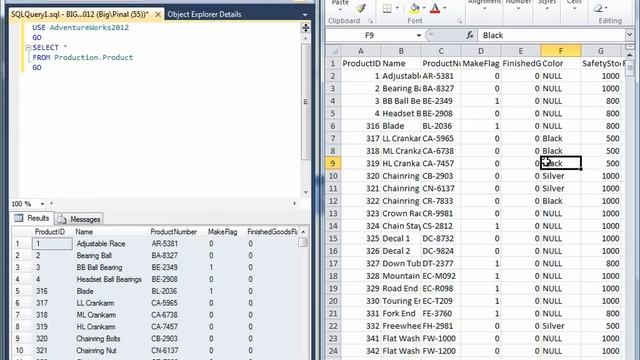Image resolution: width=640 pixels, height=360 pixels.
Task: Expand the Excel formula bar
Action: [x=629, y=35]
